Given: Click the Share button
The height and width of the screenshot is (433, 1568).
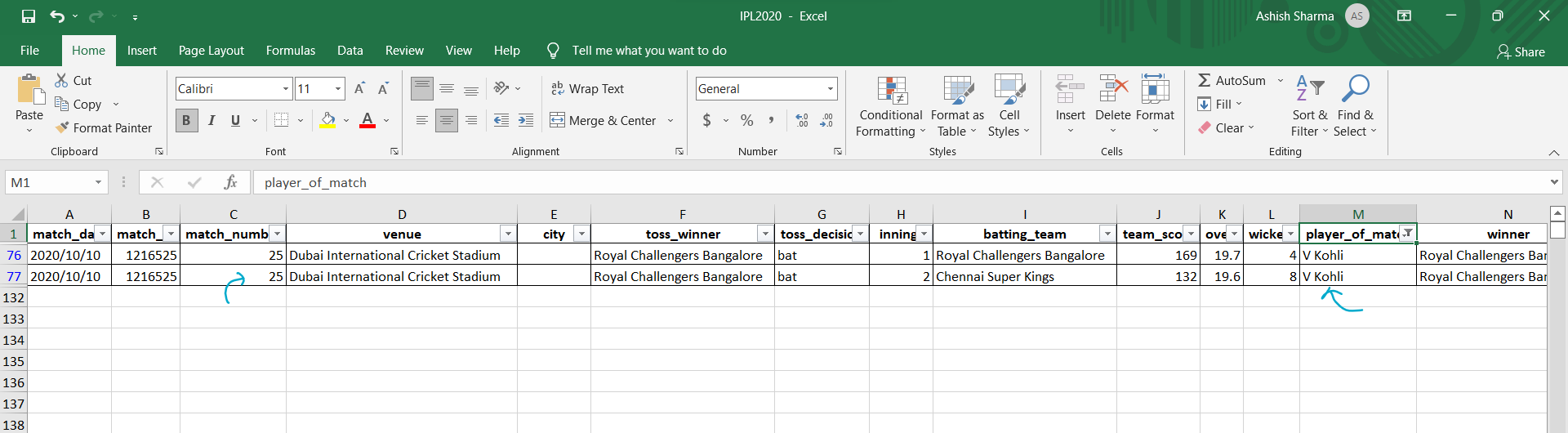Looking at the screenshot, I should point(1521,51).
